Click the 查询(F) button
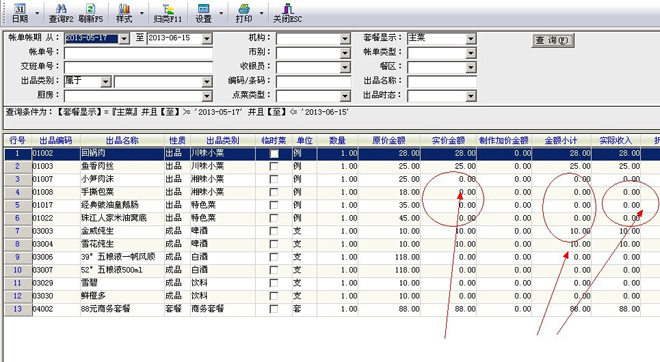Image resolution: width=660 pixels, height=362 pixels. click(553, 40)
